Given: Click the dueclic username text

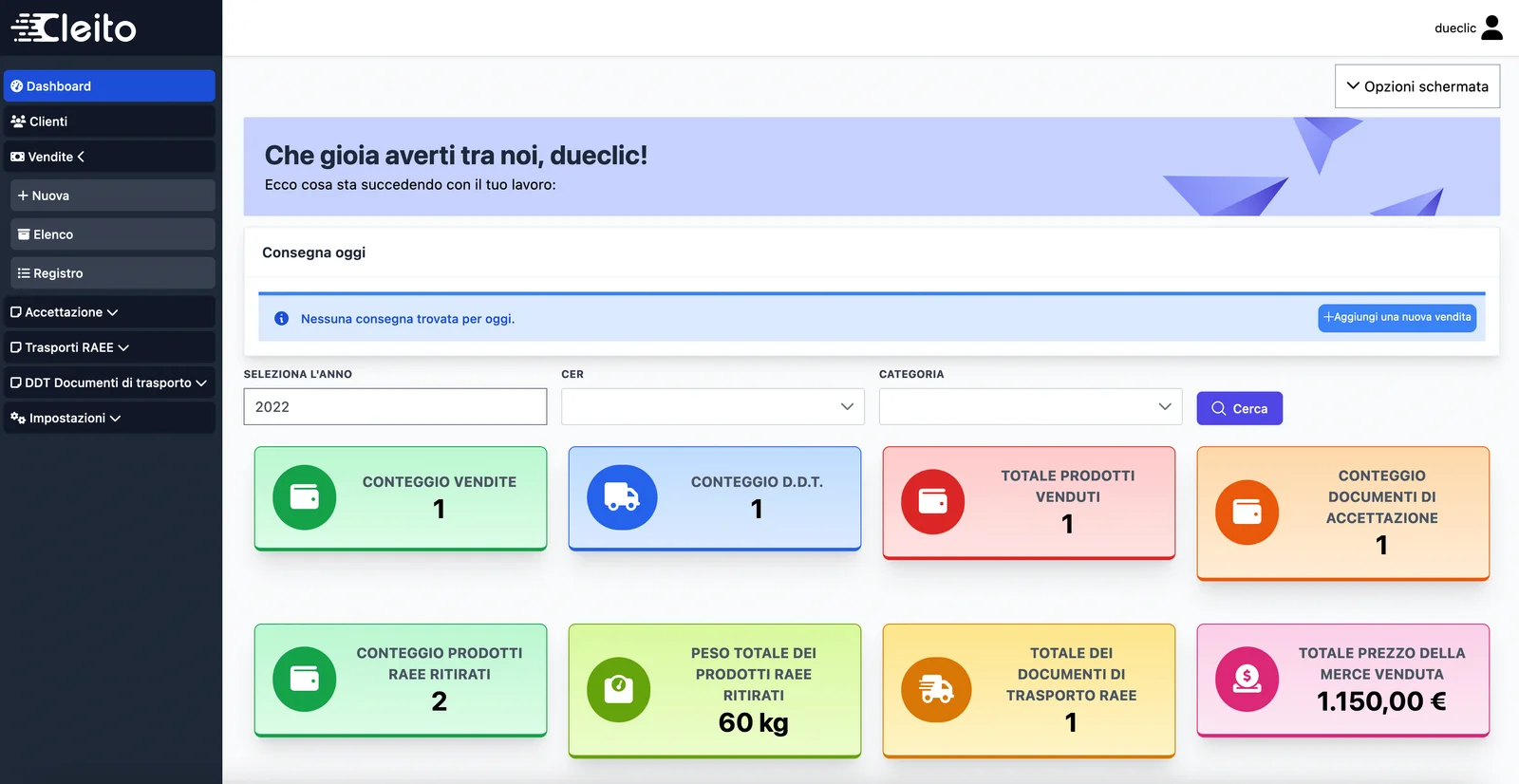Looking at the screenshot, I should click(x=1454, y=28).
